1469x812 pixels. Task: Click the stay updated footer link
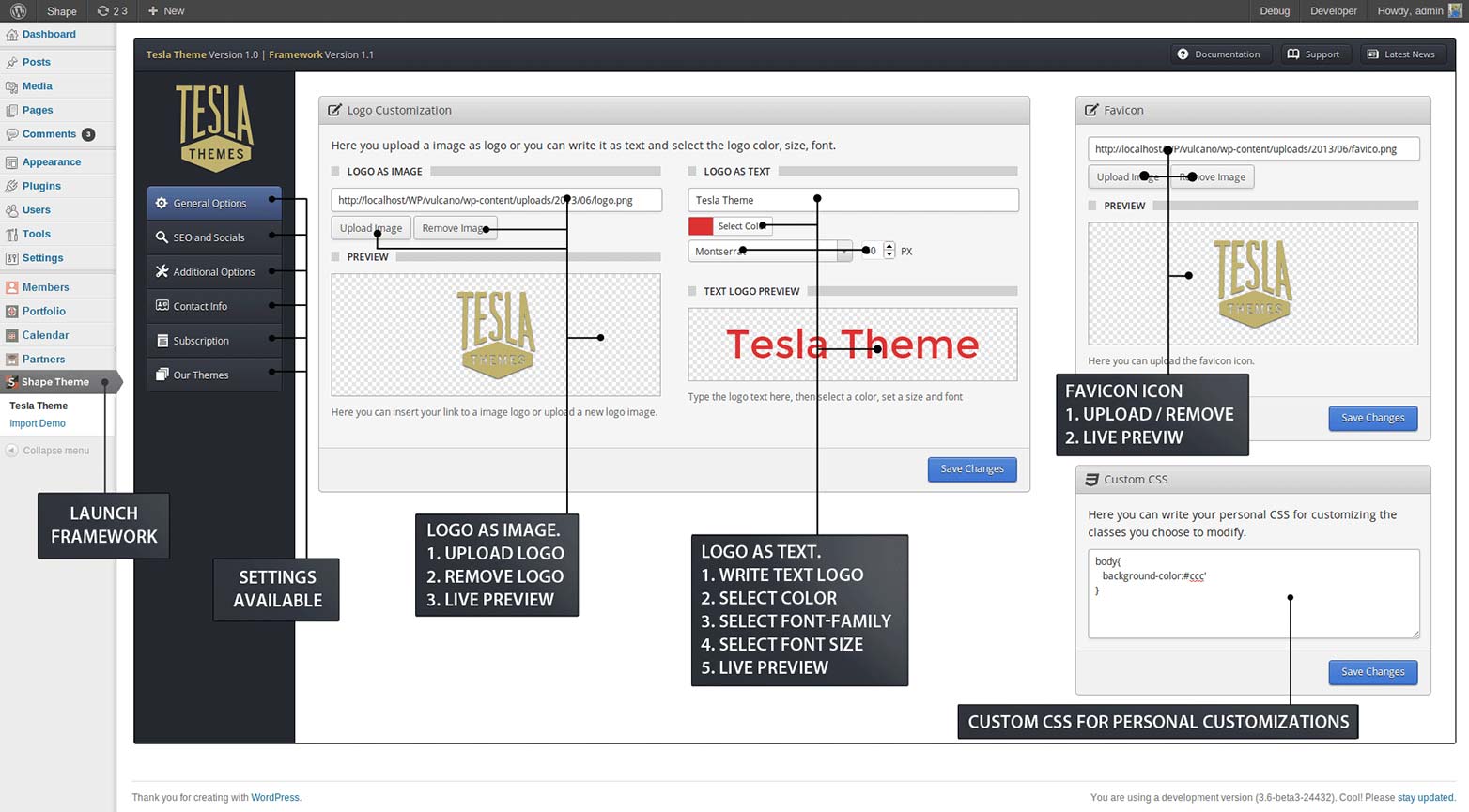pyautogui.click(x=1426, y=798)
